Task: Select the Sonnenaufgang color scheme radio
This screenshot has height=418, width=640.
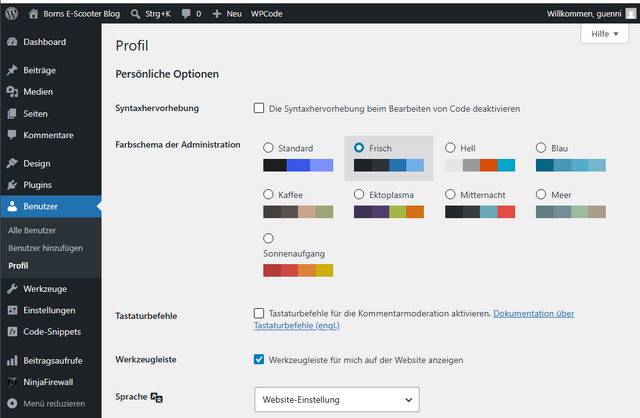Action: click(x=268, y=238)
